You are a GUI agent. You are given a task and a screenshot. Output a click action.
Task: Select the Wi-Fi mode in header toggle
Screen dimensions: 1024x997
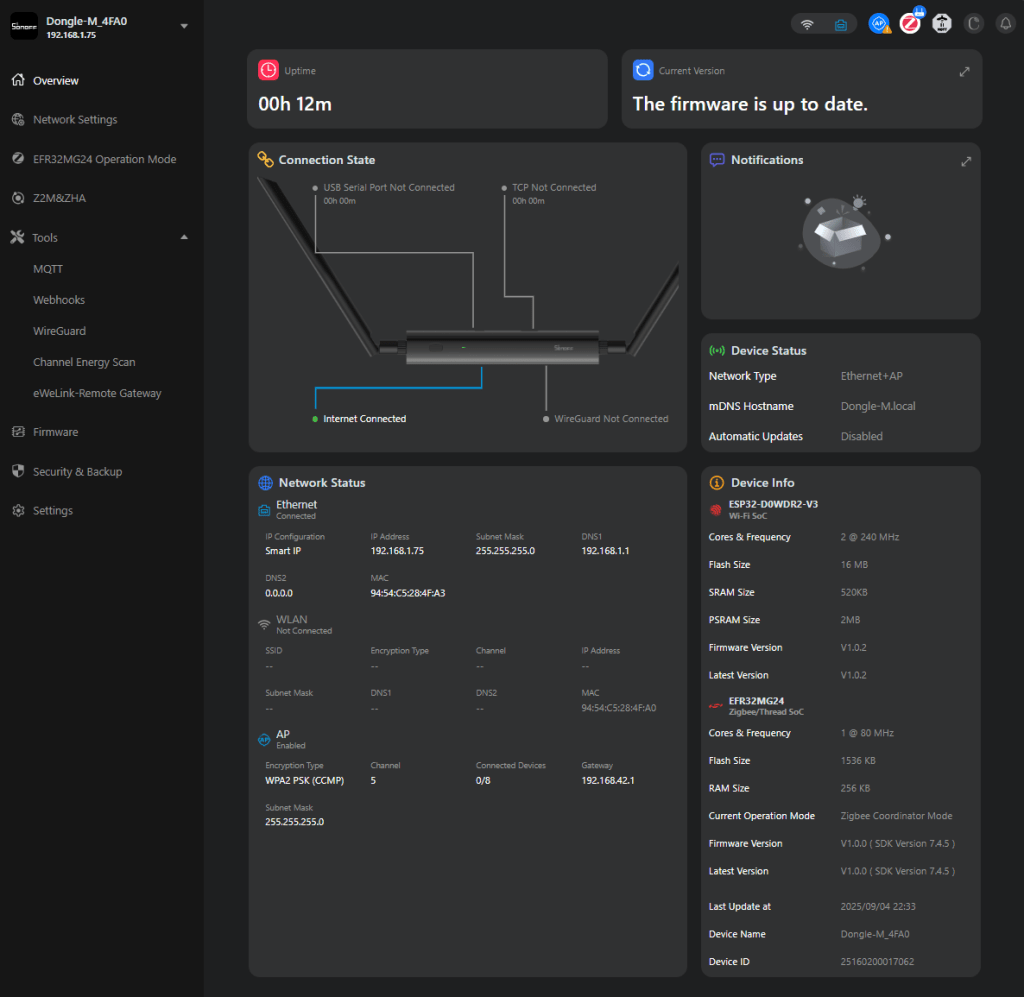[x=808, y=24]
